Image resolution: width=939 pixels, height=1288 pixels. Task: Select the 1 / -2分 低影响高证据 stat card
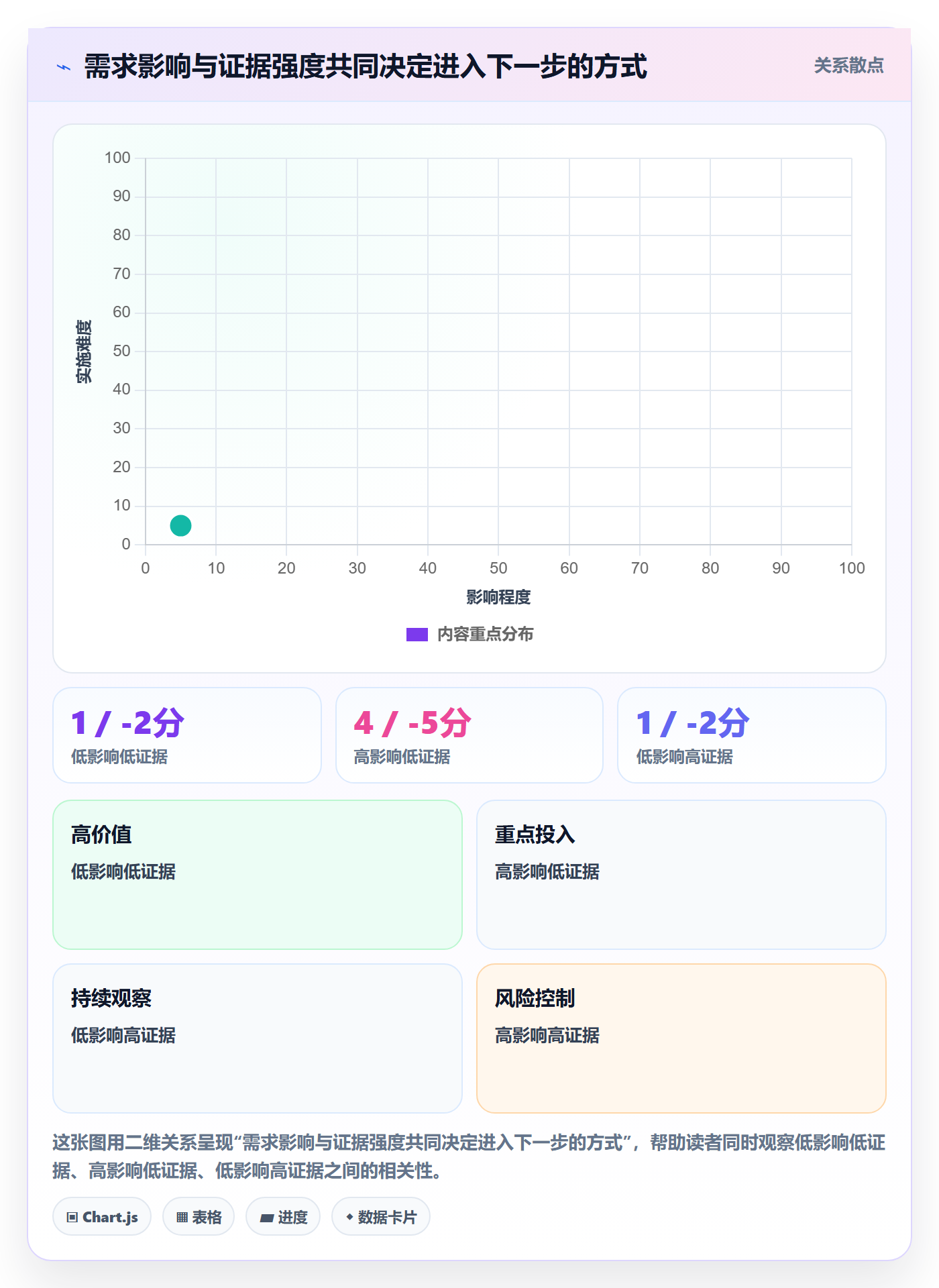pos(752,735)
